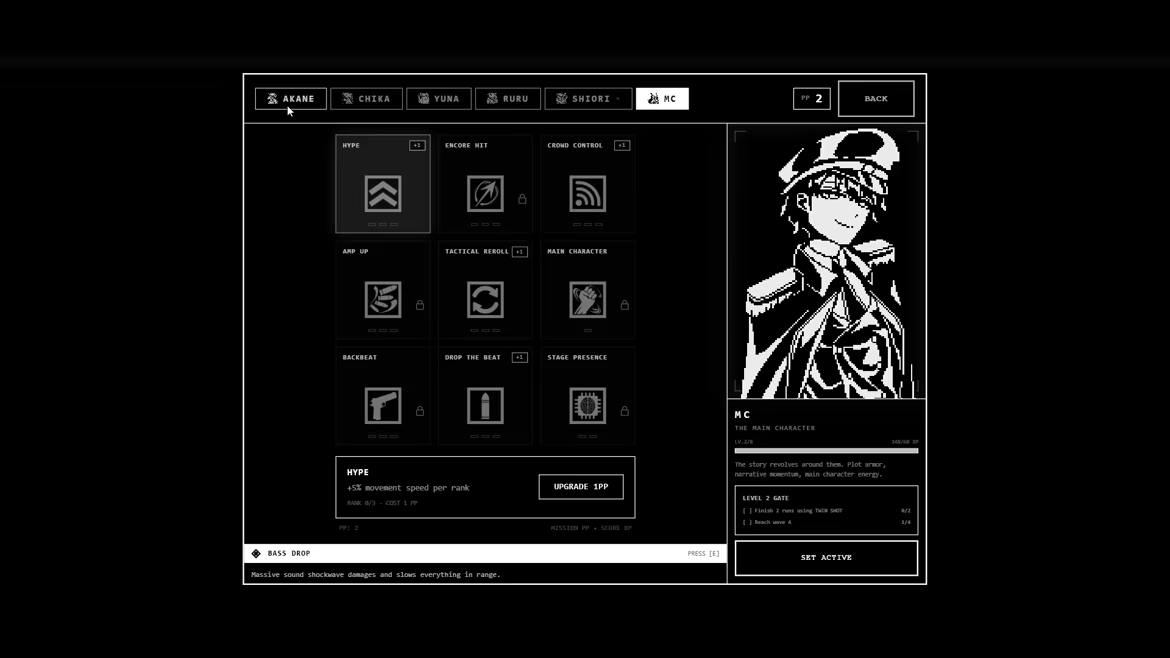Click the rank pips under Crowd Control
This screenshot has width=1170, height=658.
tap(587, 225)
